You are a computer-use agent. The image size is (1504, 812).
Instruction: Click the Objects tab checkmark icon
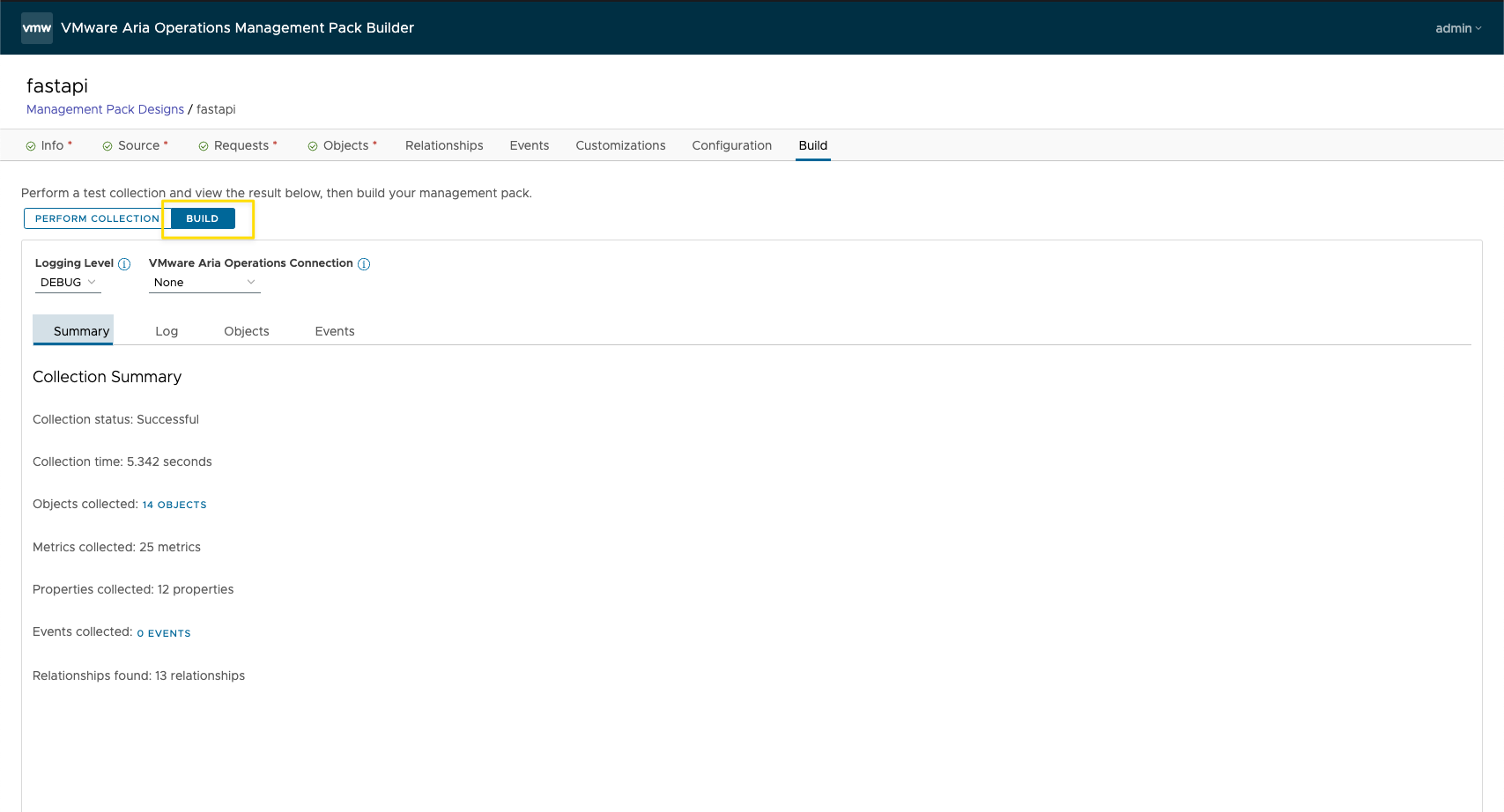tap(313, 146)
